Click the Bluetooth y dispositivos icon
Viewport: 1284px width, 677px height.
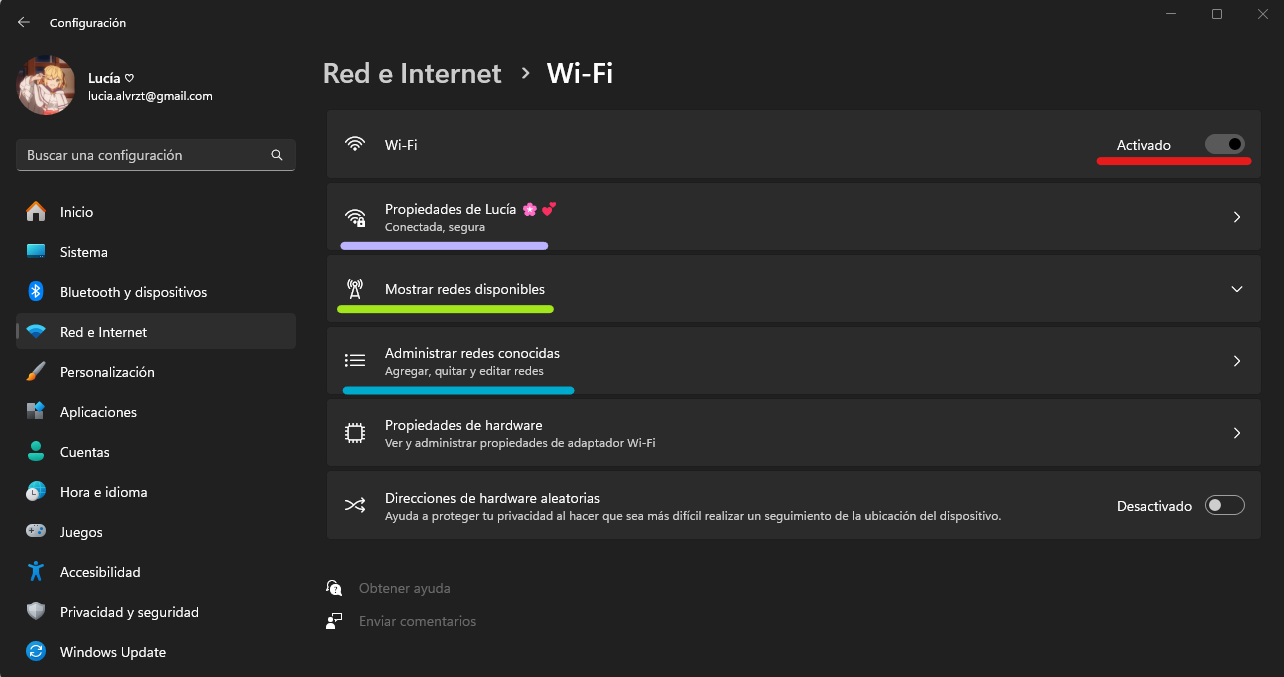36,292
